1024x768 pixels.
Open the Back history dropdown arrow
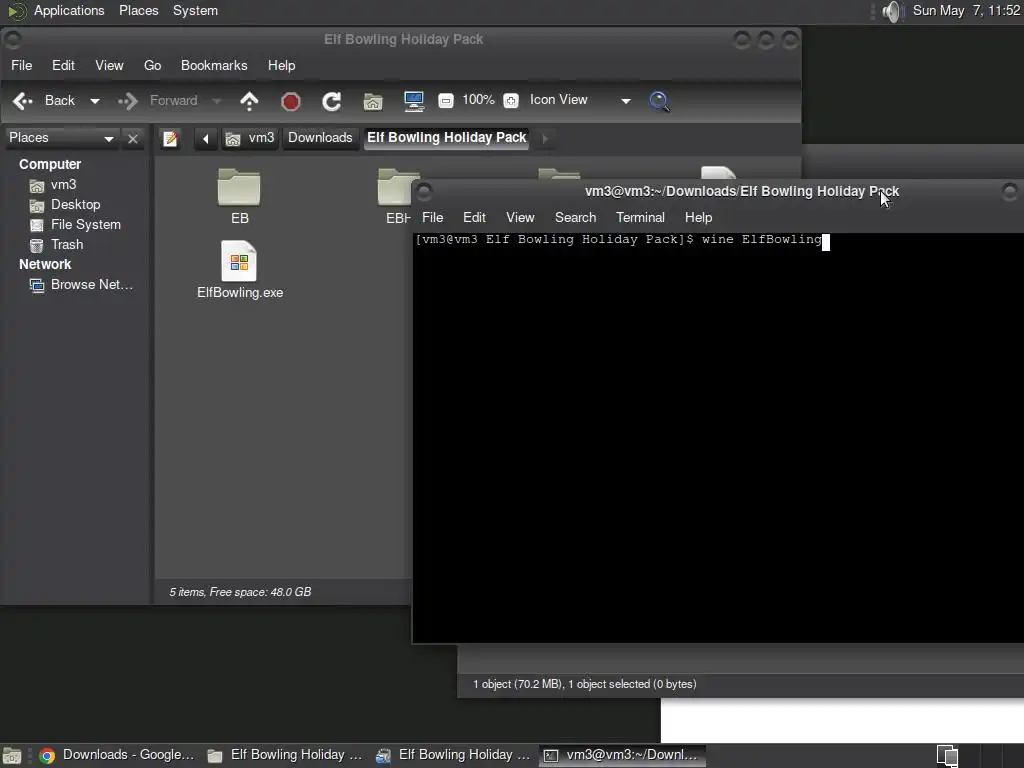[95, 101]
